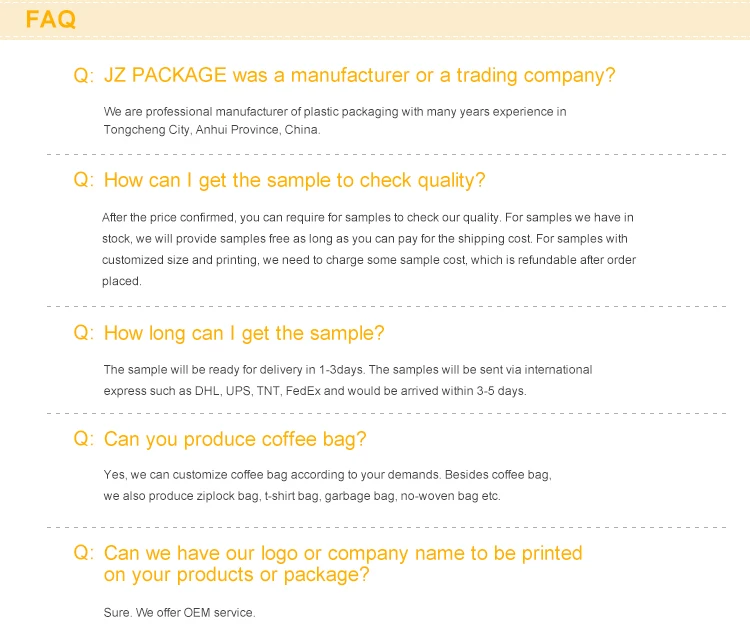Click the 'Sure. We offer OEM service.' answer
This screenshot has width=750, height=633.
tap(179, 612)
